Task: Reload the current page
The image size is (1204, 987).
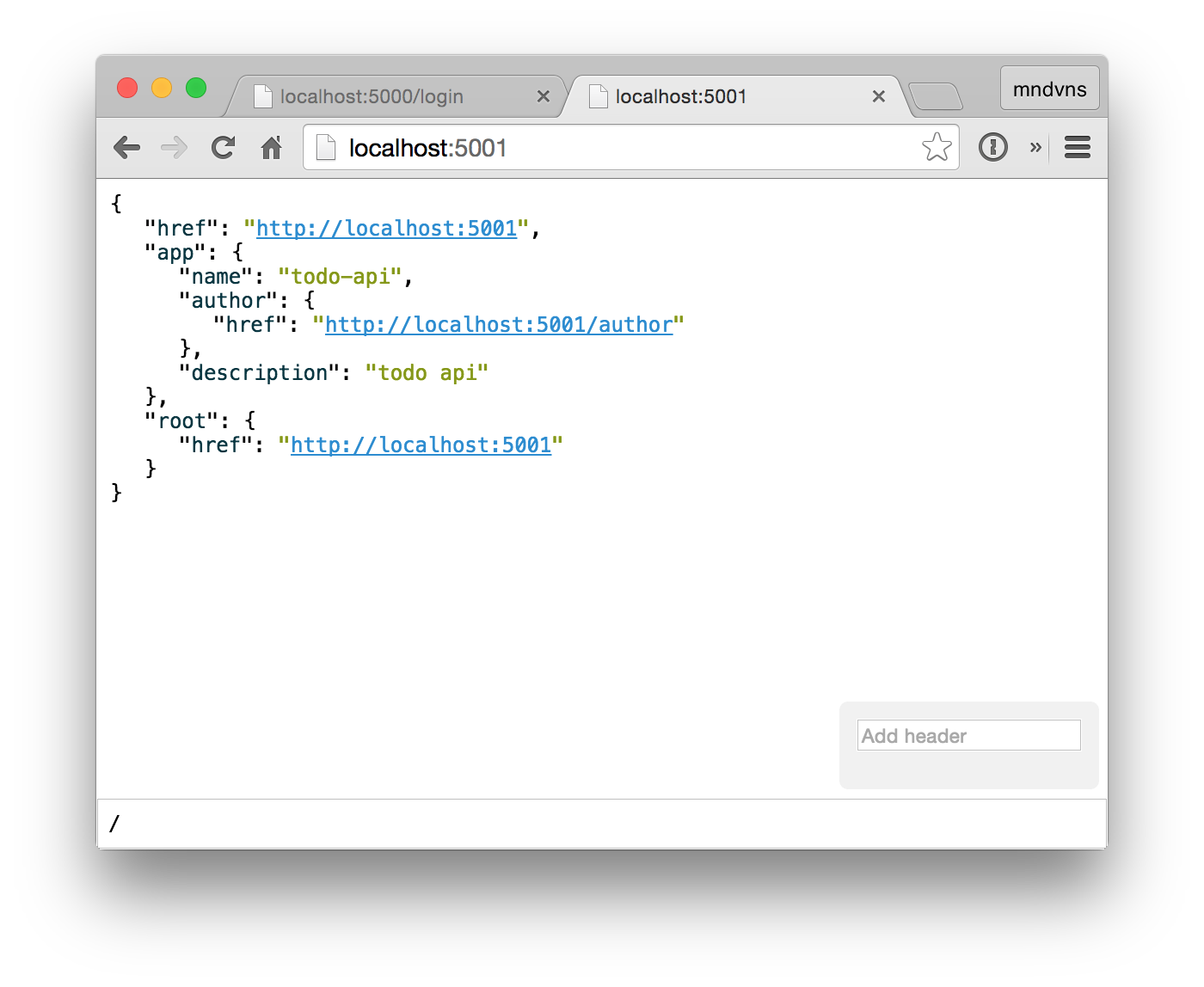Action: click(x=224, y=148)
